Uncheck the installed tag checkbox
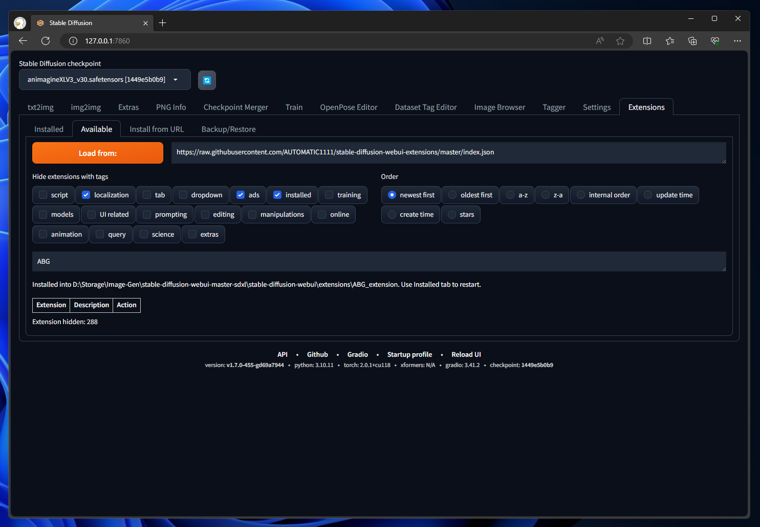The height and width of the screenshot is (527, 760). tap(277, 195)
